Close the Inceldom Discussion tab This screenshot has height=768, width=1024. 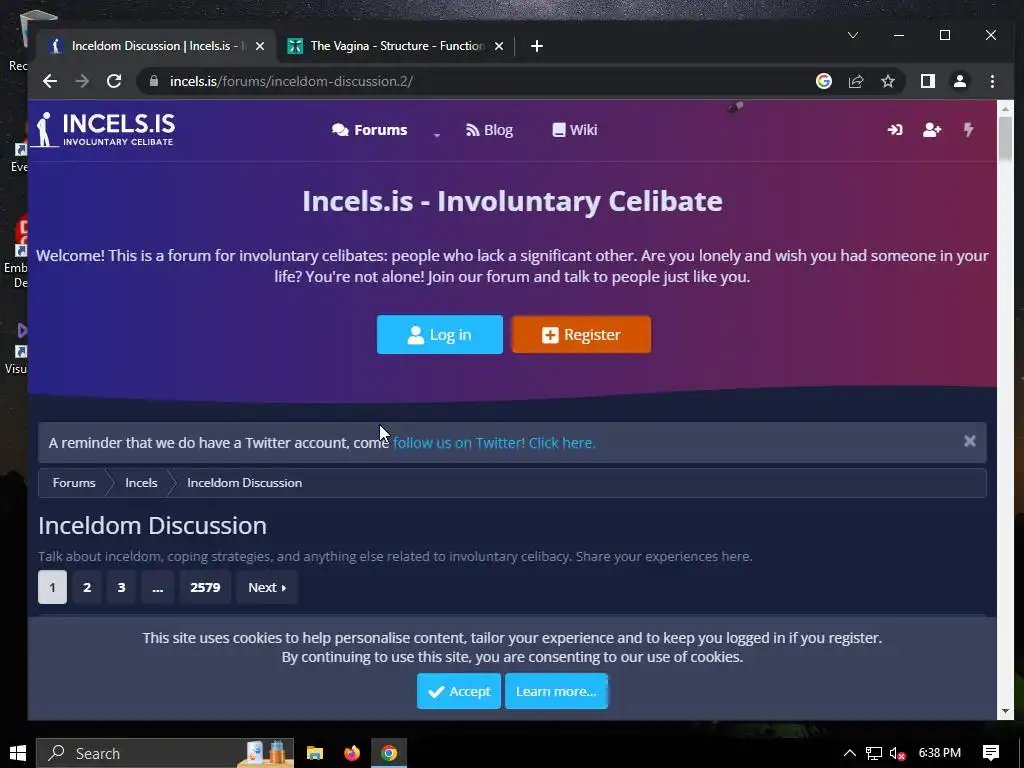coord(260,46)
